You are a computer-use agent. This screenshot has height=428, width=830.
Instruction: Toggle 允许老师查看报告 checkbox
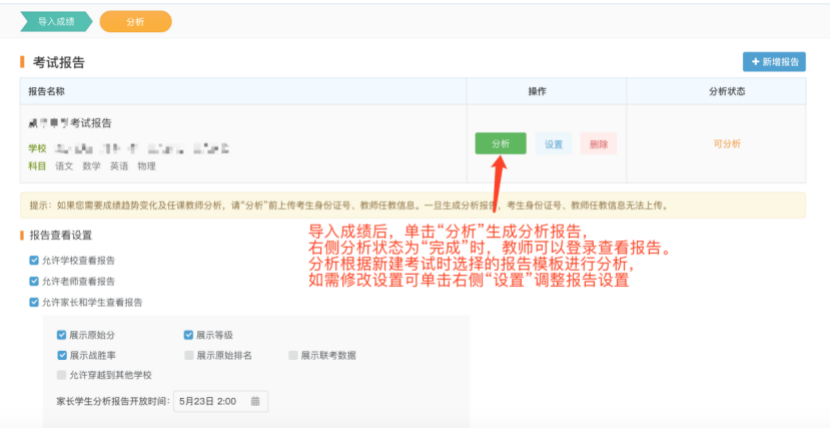click(34, 281)
